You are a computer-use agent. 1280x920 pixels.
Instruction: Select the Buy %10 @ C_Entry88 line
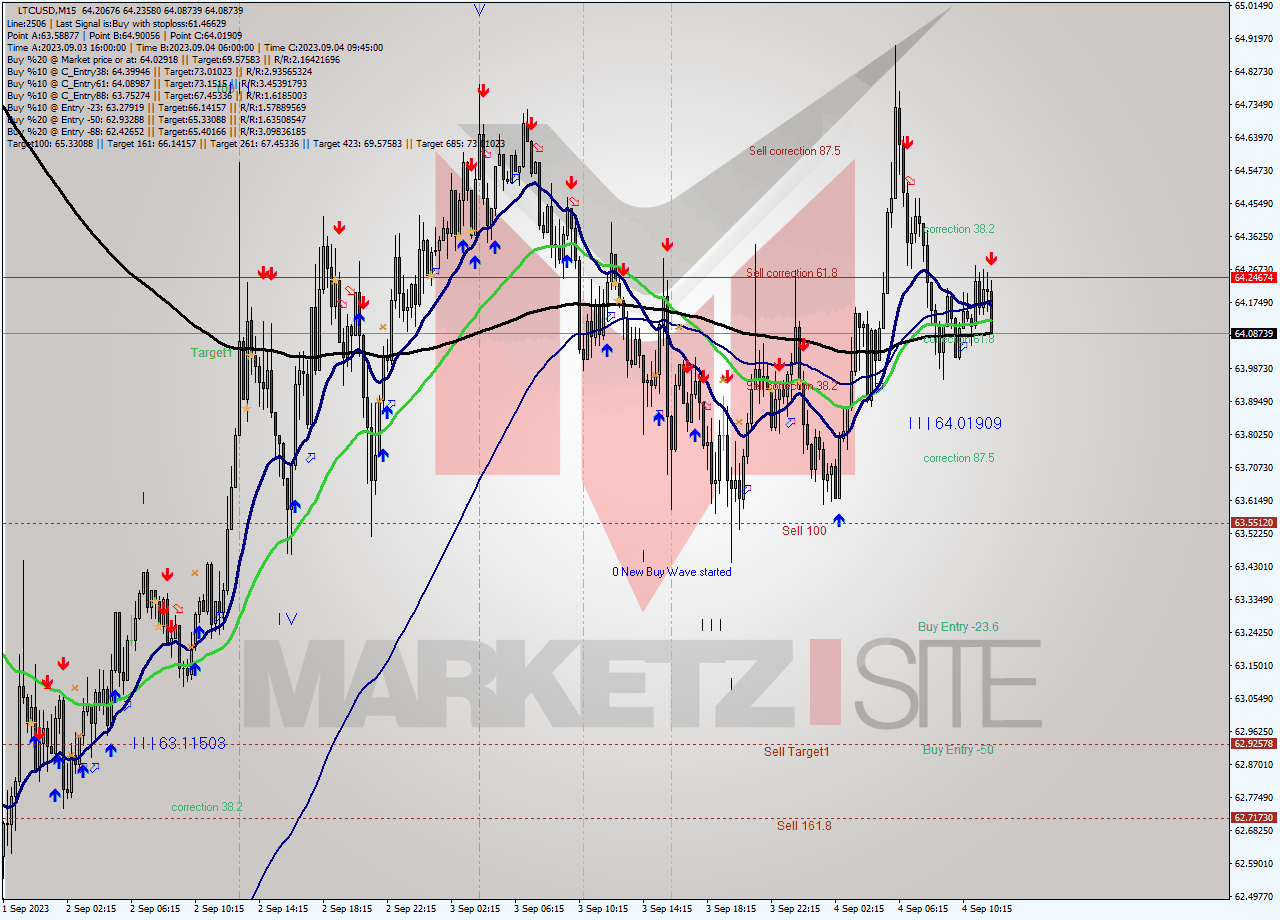pyautogui.click(x=157, y=95)
